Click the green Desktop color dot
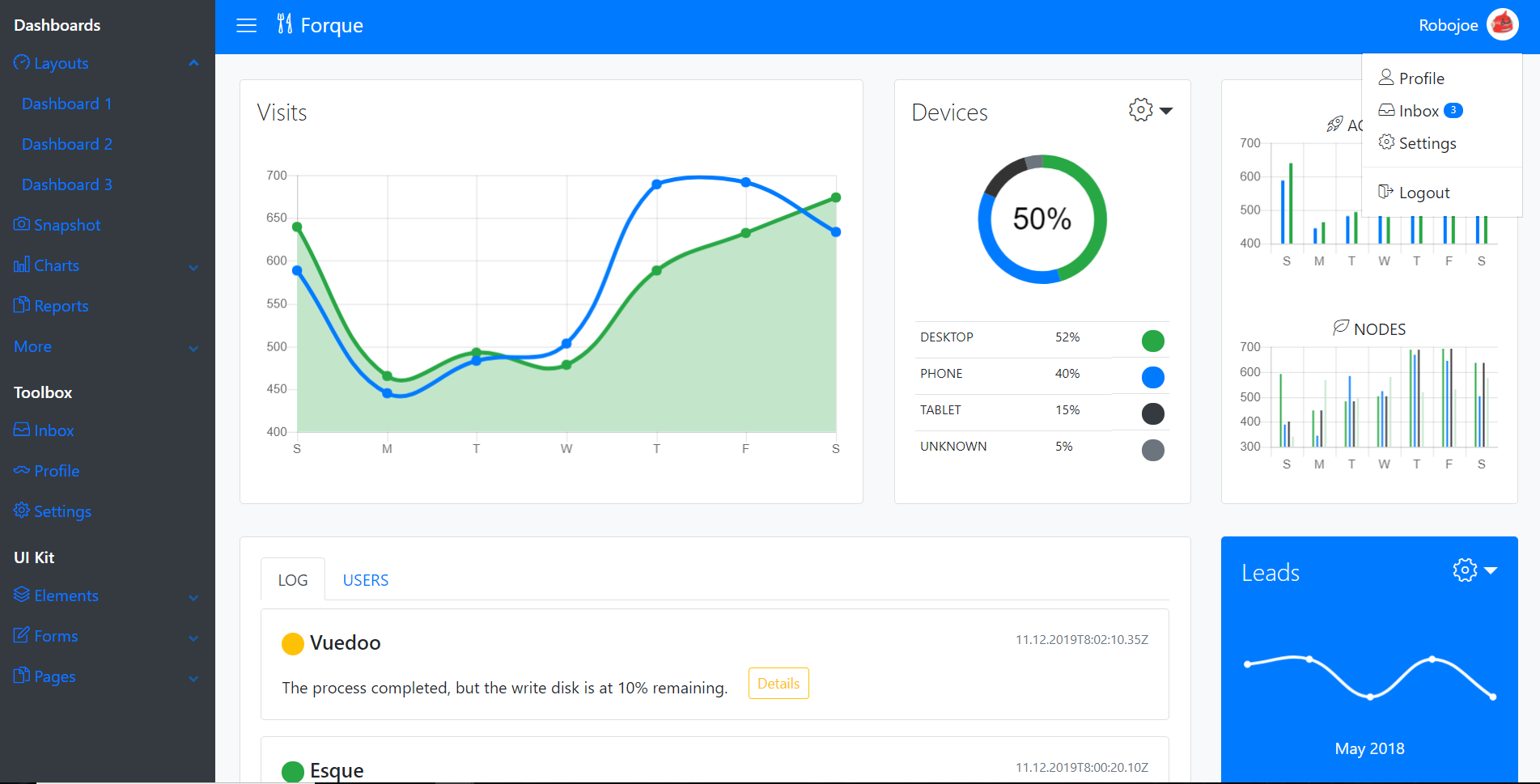This screenshot has width=1540, height=784. click(x=1152, y=341)
